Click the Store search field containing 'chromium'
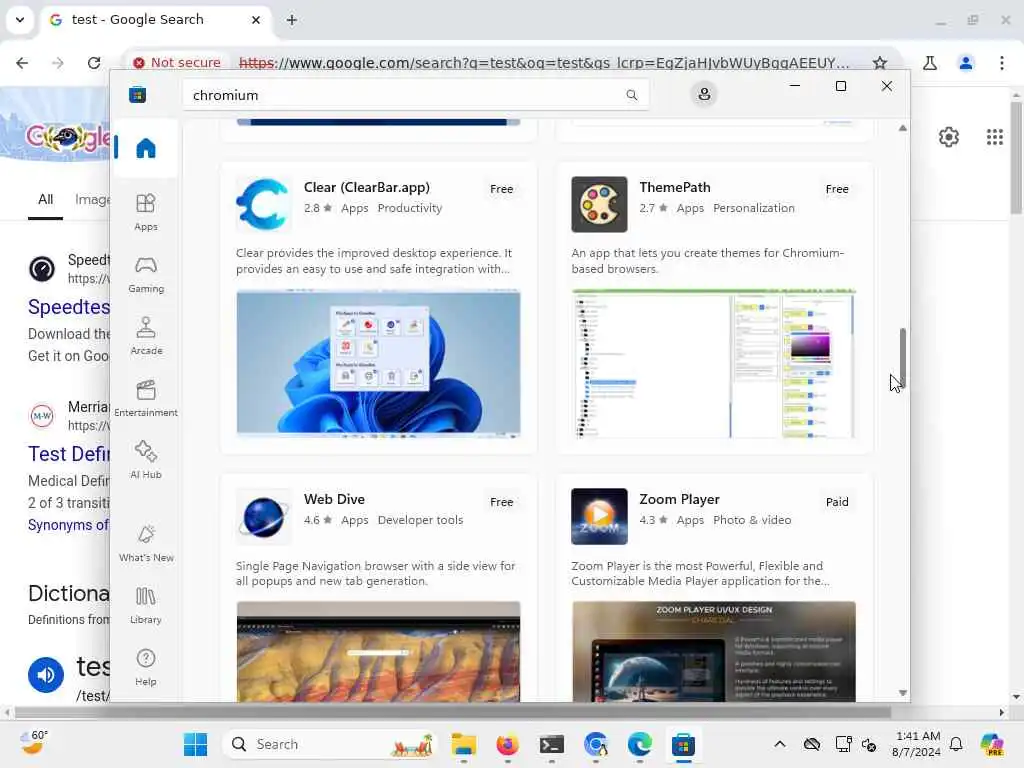Screen dimensions: 1024x768 pyautogui.click(x=416, y=95)
